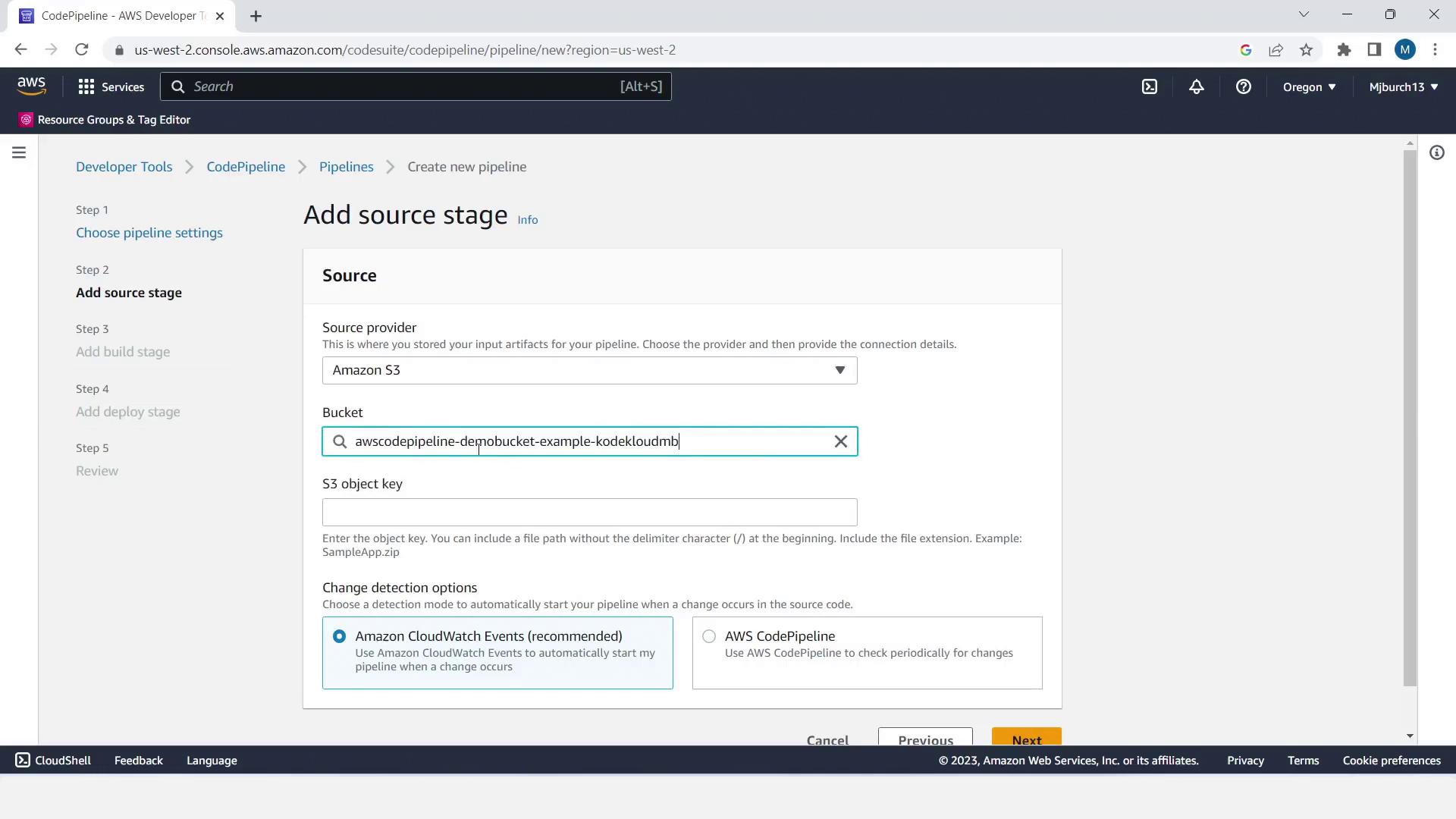Image resolution: width=1456 pixels, height=819 pixels.
Task: Open the AWS help question mark icon
Action: pyautogui.click(x=1243, y=86)
